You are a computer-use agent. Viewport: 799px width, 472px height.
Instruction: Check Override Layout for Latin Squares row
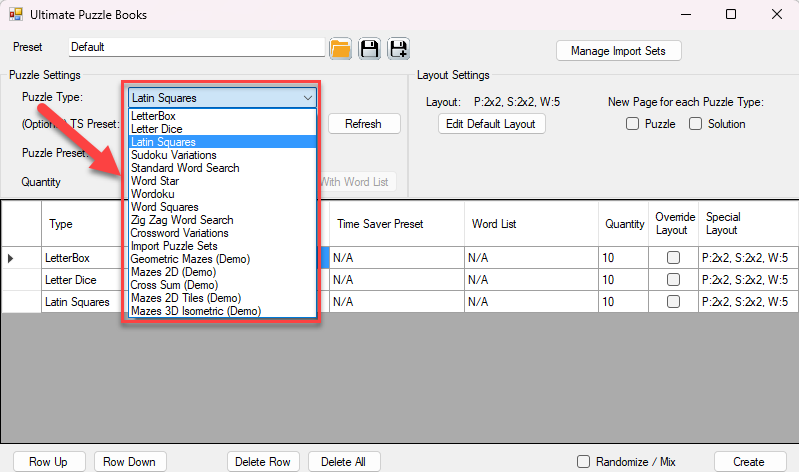click(x=673, y=302)
